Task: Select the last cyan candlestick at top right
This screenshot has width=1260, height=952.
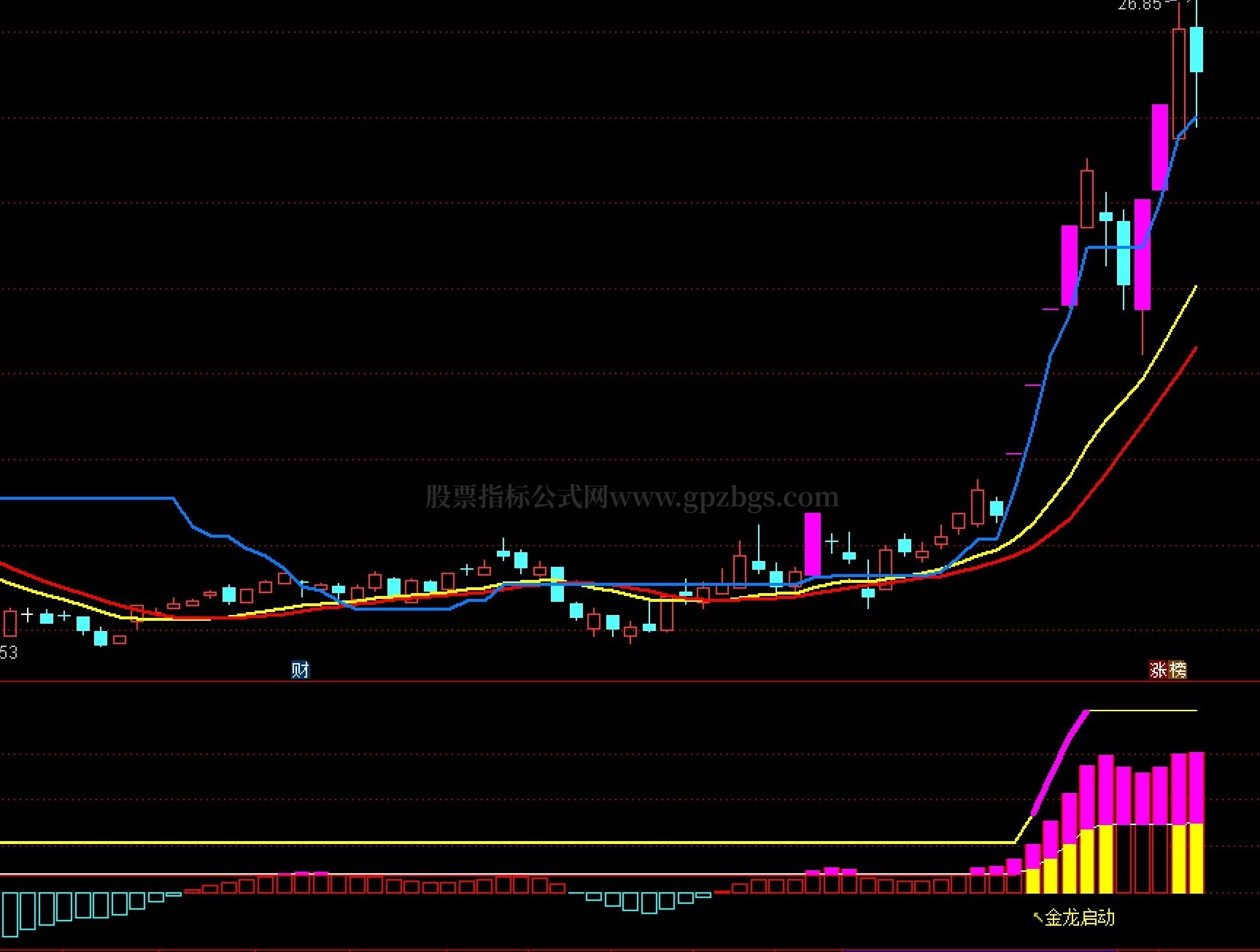Action: tap(1197, 49)
